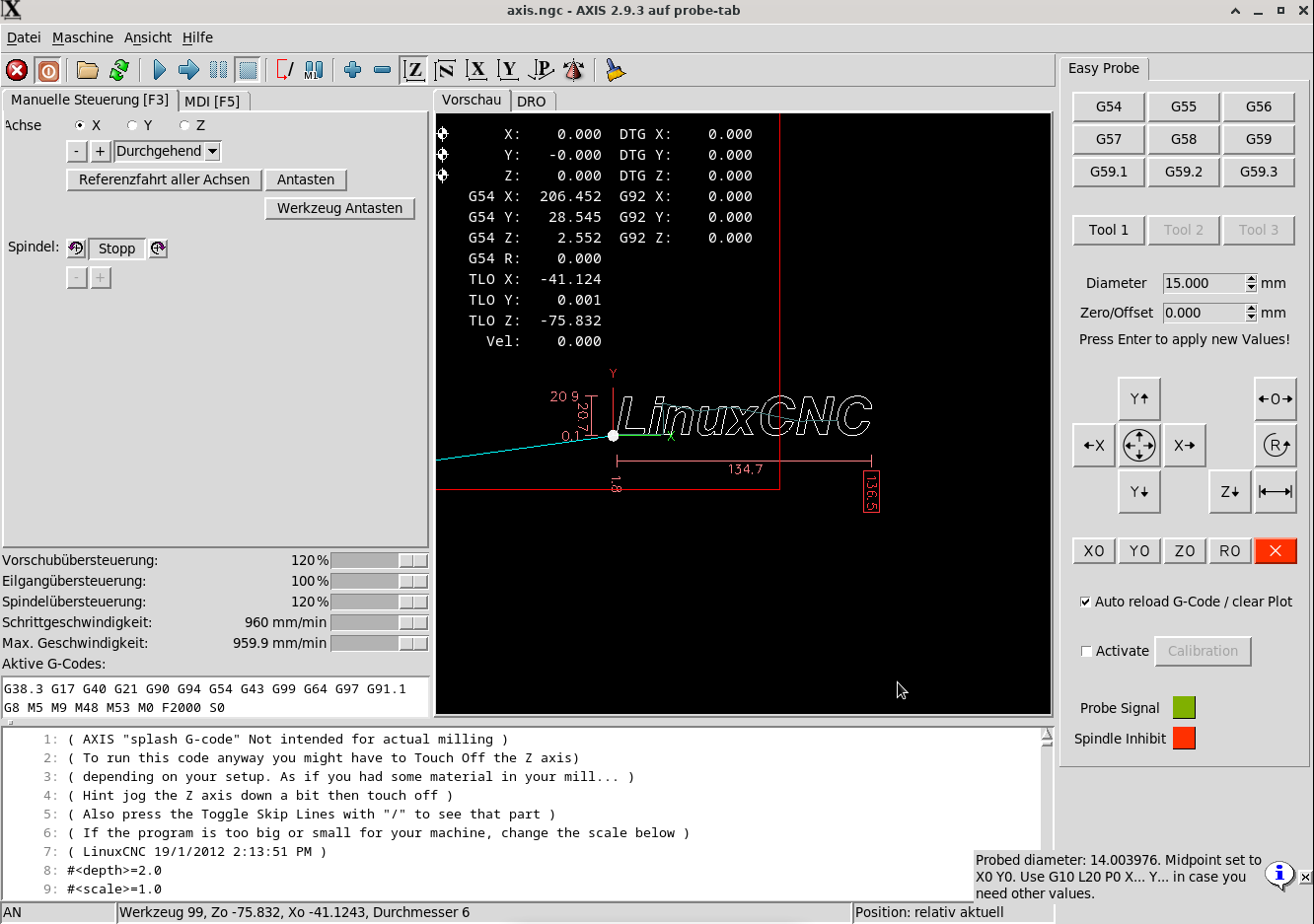1314x924 pixels.
Task: Decrease Zero/Offset value with stepper arrow
Action: pyautogui.click(x=1251, y=318)
